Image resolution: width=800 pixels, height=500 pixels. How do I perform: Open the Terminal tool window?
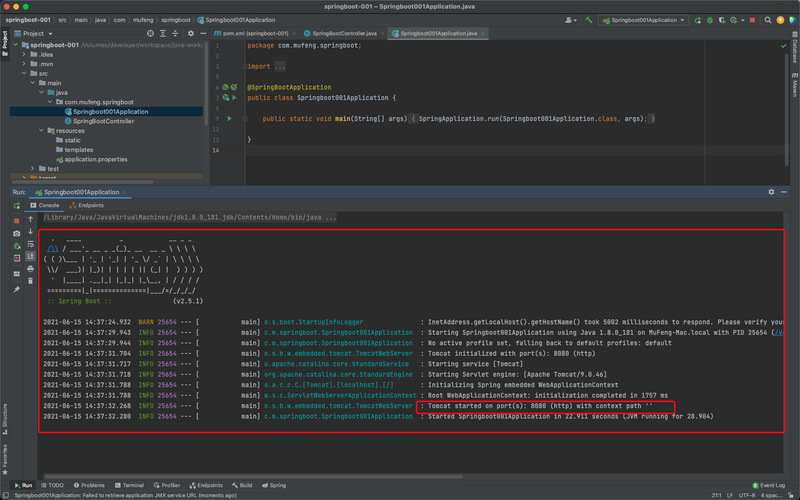129,485
